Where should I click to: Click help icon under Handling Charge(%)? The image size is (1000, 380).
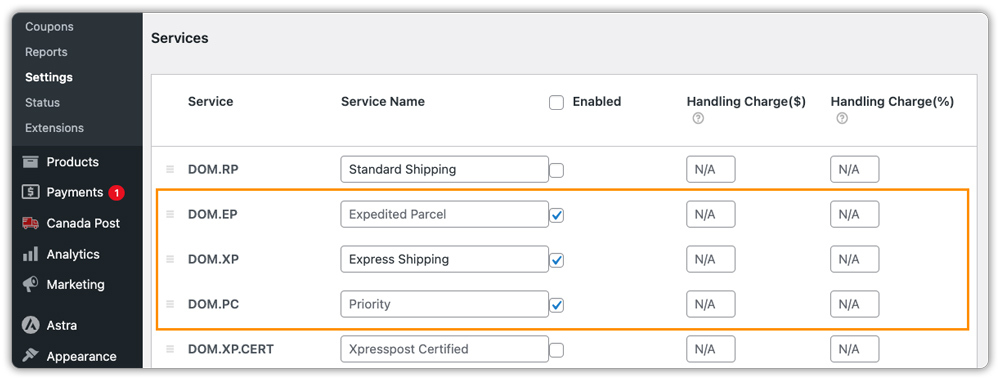click(842, 119)
